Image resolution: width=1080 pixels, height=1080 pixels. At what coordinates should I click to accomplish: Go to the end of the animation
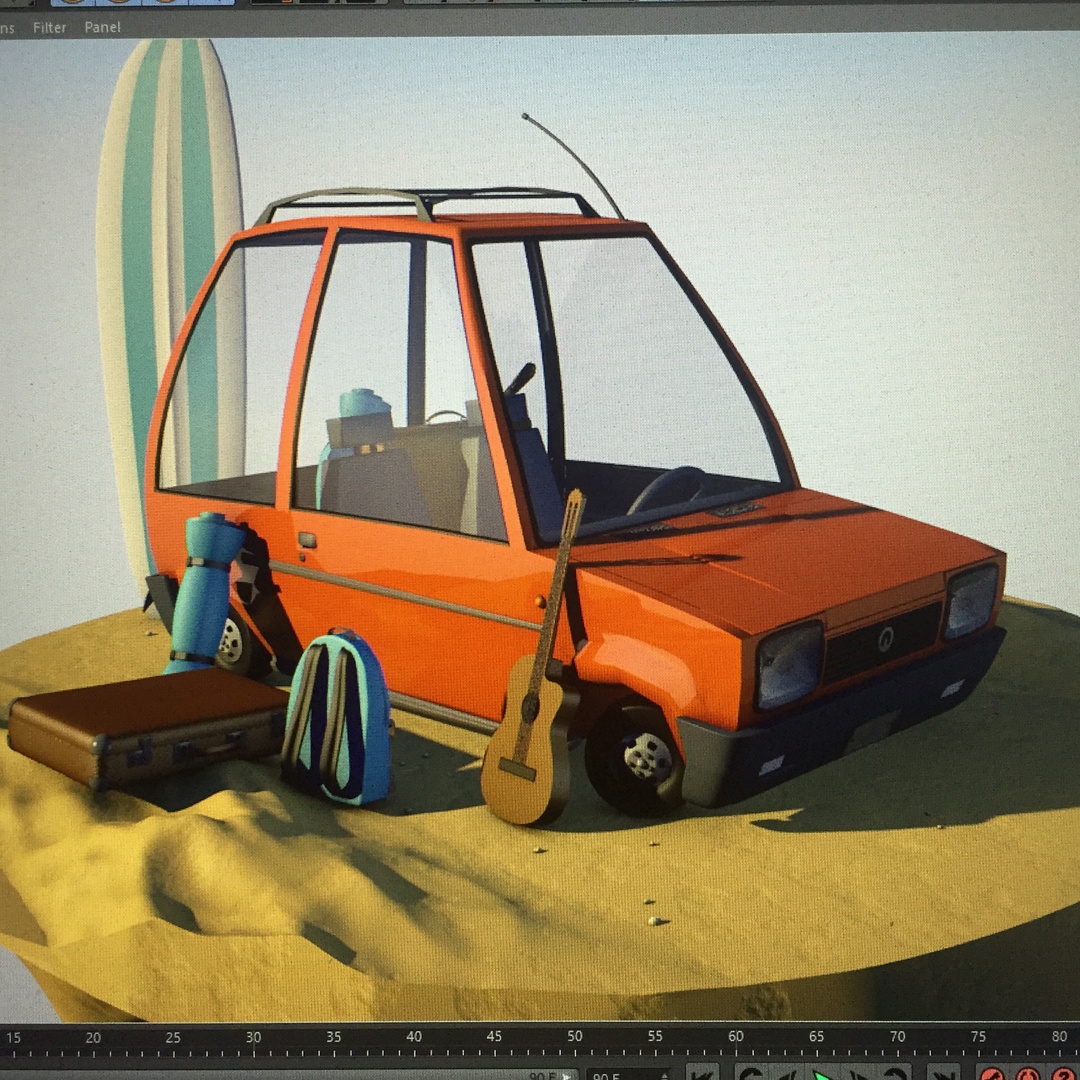pyautogui.click(x=943, y=1074)
